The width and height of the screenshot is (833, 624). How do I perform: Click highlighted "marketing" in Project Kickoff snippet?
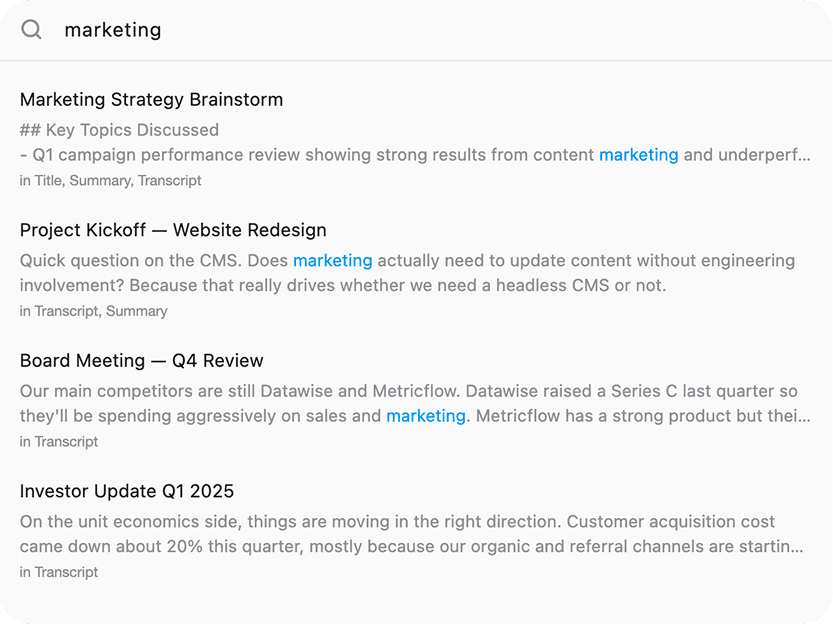(x=332, y=261)
